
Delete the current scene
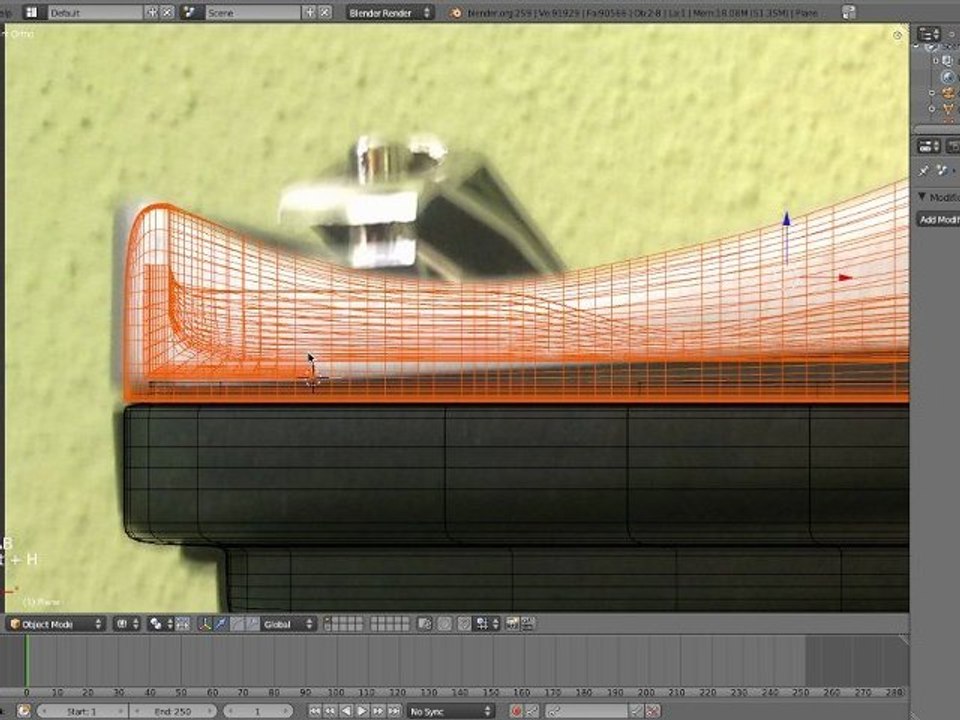(325, 12)
